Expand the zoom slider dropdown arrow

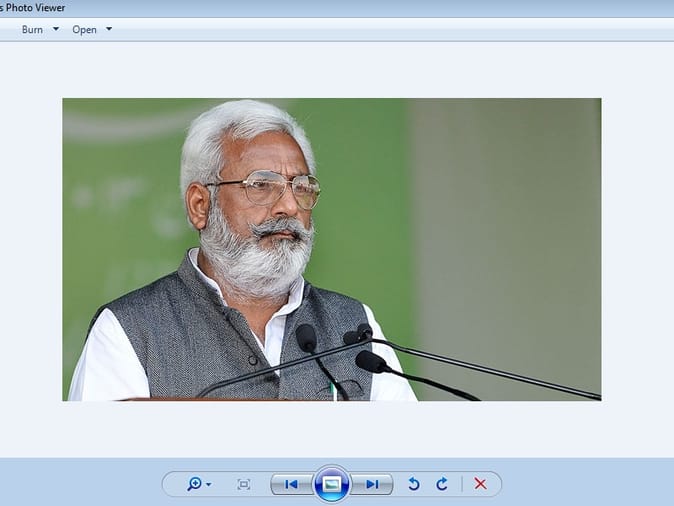point(209,485)
